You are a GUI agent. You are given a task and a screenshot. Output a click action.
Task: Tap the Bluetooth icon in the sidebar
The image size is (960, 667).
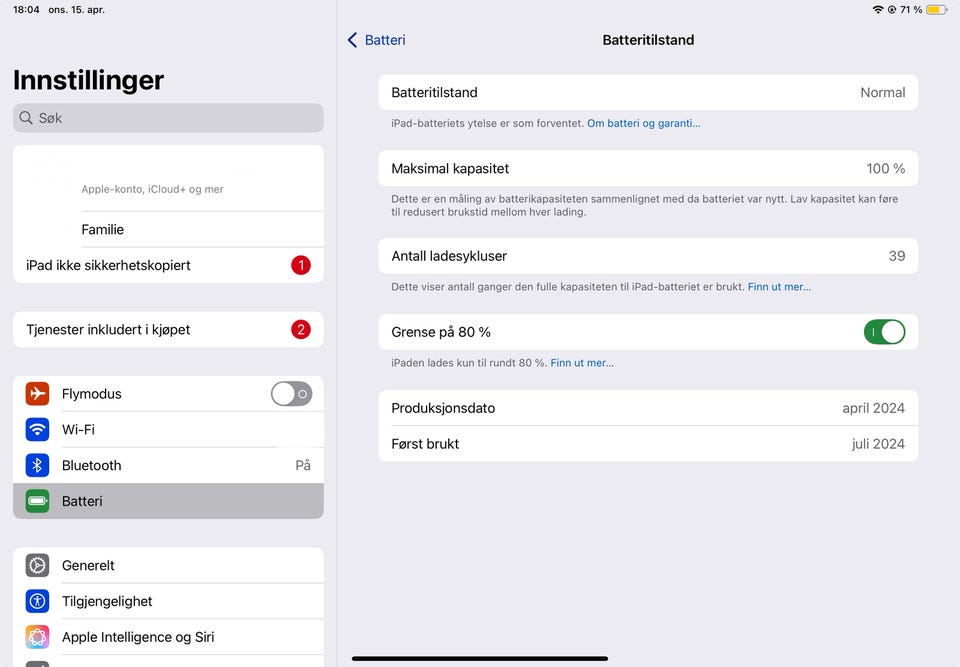tap(37, 465)
